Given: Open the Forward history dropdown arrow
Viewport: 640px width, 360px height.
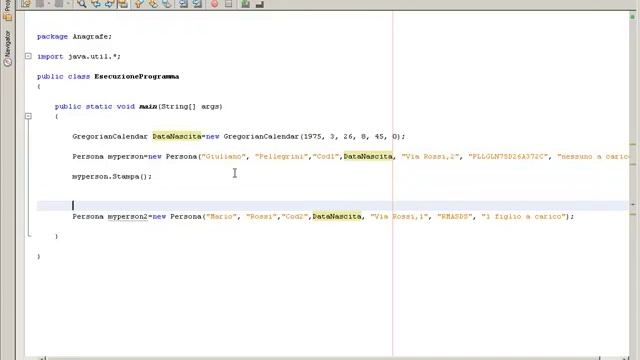Looking at the screenshot, I should (68, 4).
